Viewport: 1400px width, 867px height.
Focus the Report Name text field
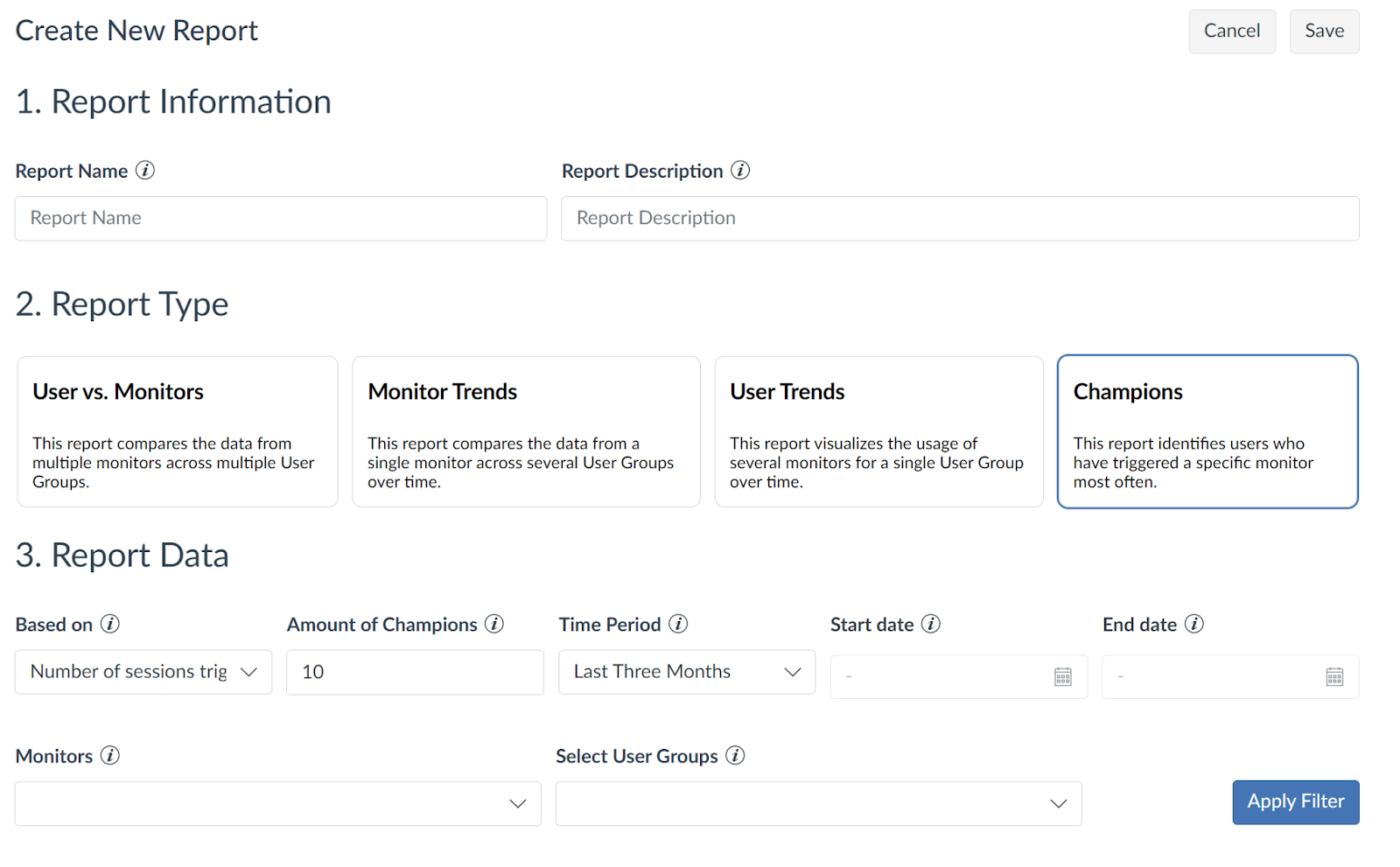point(281,219)
